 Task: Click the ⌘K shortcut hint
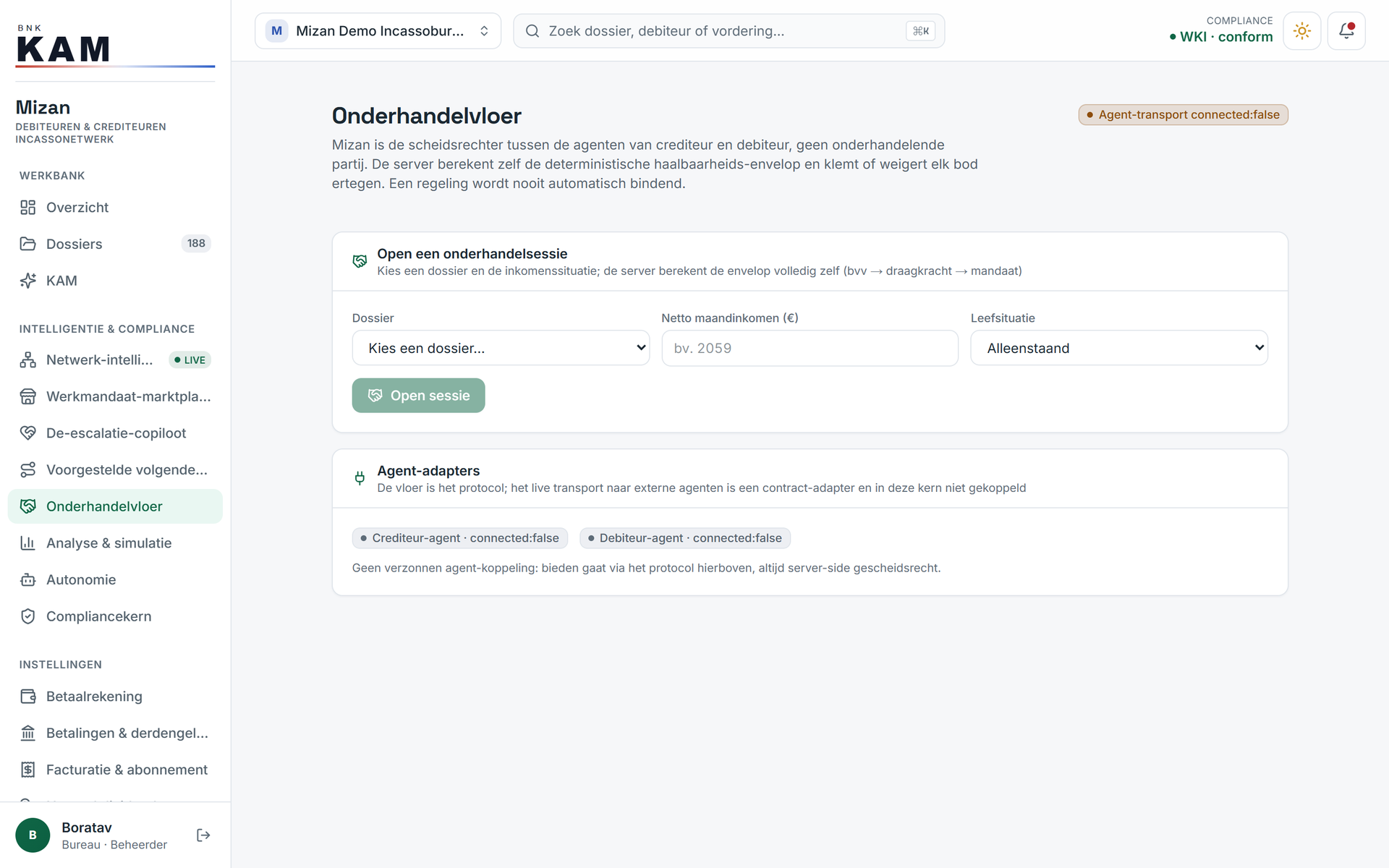click(920, 31)
